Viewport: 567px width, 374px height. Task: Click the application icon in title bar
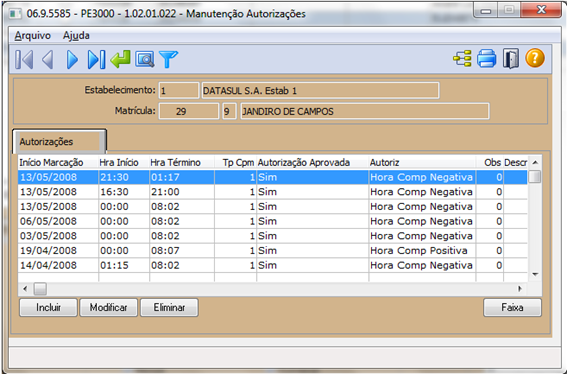point(15,14)
